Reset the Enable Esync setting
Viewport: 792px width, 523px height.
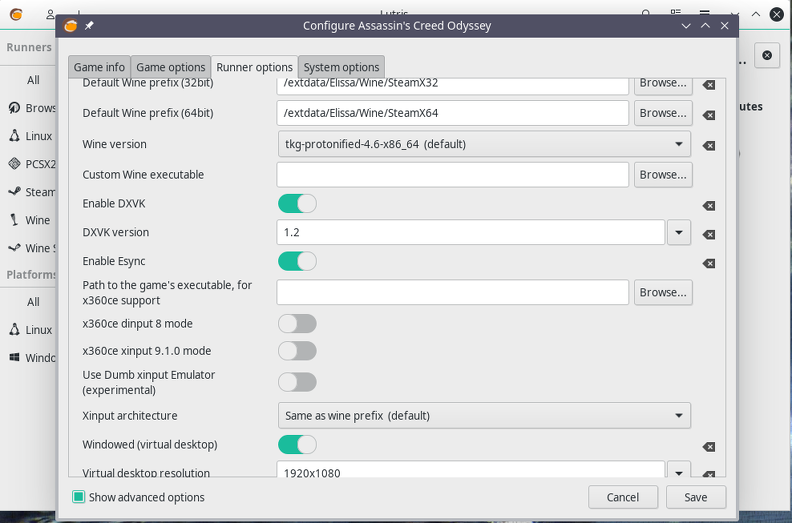pos(709,263)
